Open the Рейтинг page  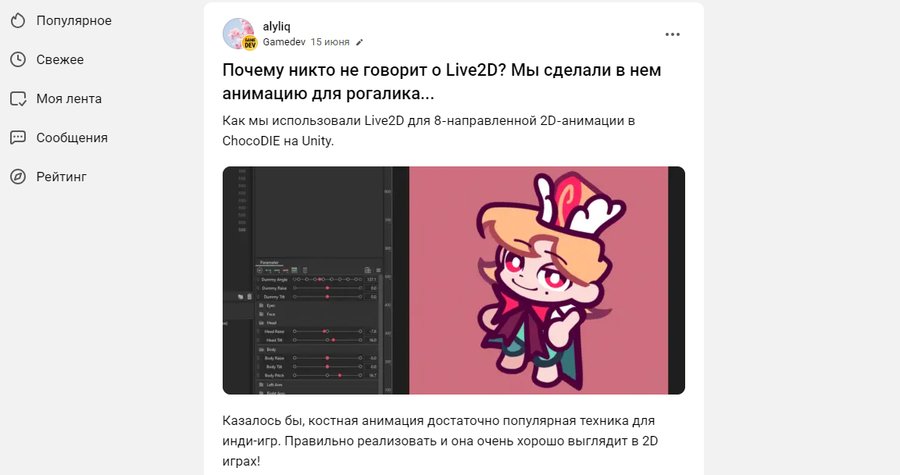[61, 177]
